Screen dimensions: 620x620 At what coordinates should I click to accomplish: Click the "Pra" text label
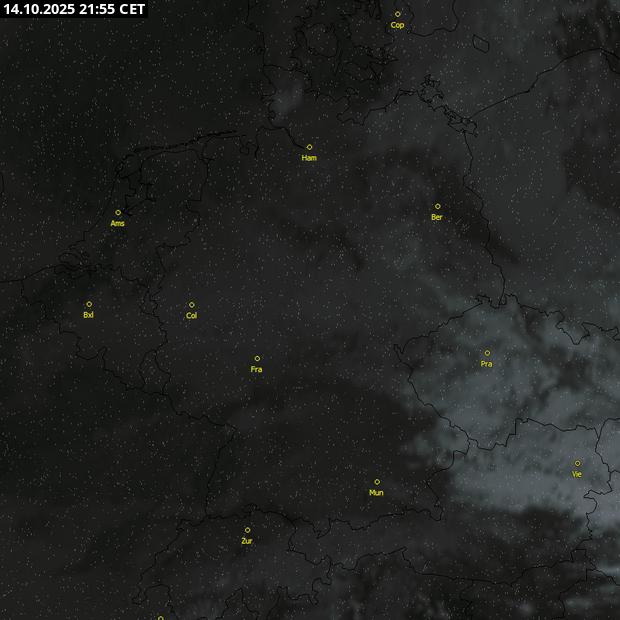click(x=487, y=364)
